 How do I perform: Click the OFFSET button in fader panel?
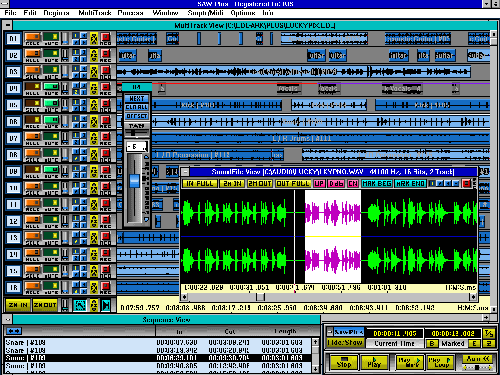click(137, 116)
